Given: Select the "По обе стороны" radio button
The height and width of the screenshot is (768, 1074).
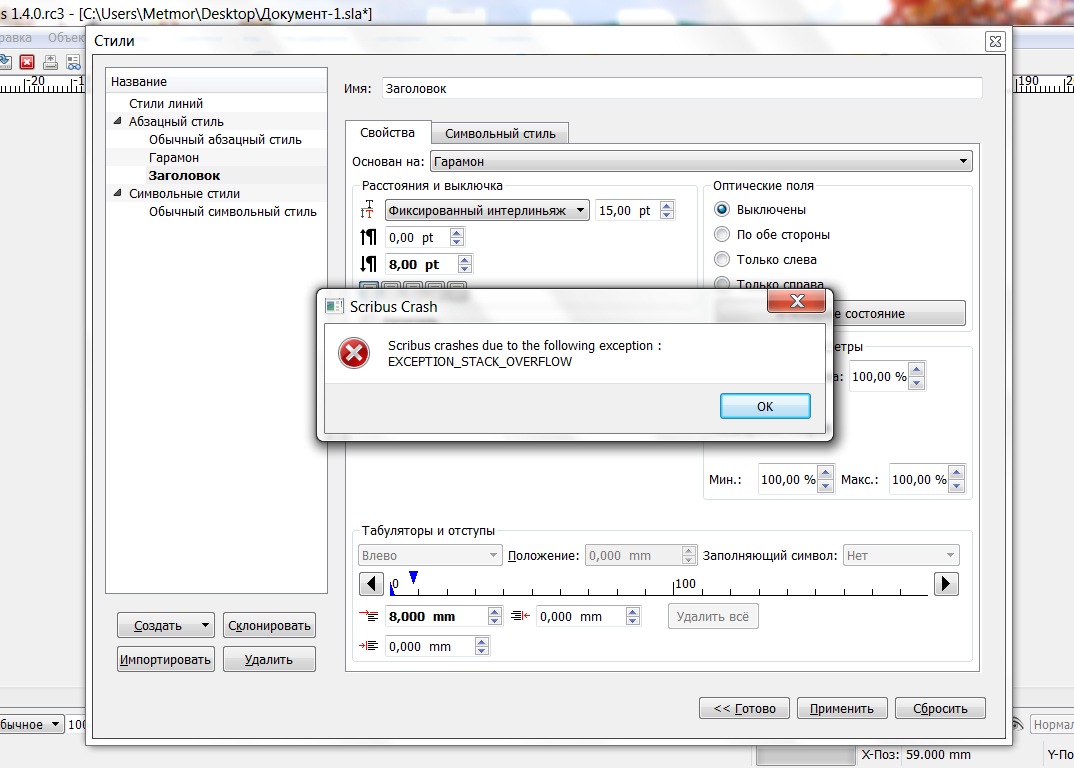Looking at the screenshot, I should tap(722, 235).
